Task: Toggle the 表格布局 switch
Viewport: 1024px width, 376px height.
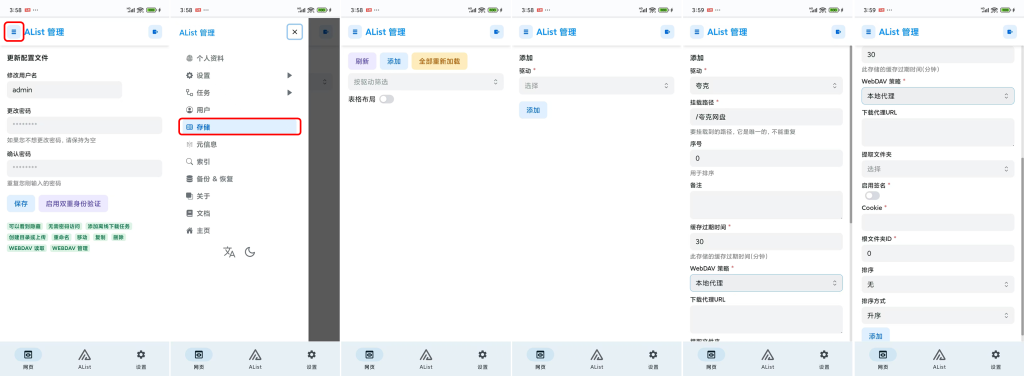Action: pyautogui.click(x=387, y=99)
